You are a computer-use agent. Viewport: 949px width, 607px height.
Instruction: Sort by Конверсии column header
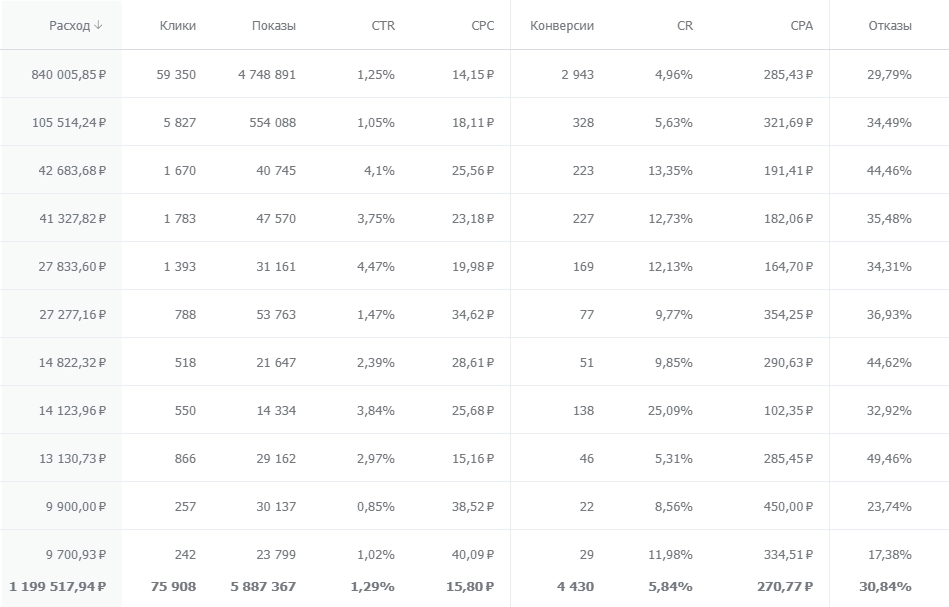click(562, 26)
